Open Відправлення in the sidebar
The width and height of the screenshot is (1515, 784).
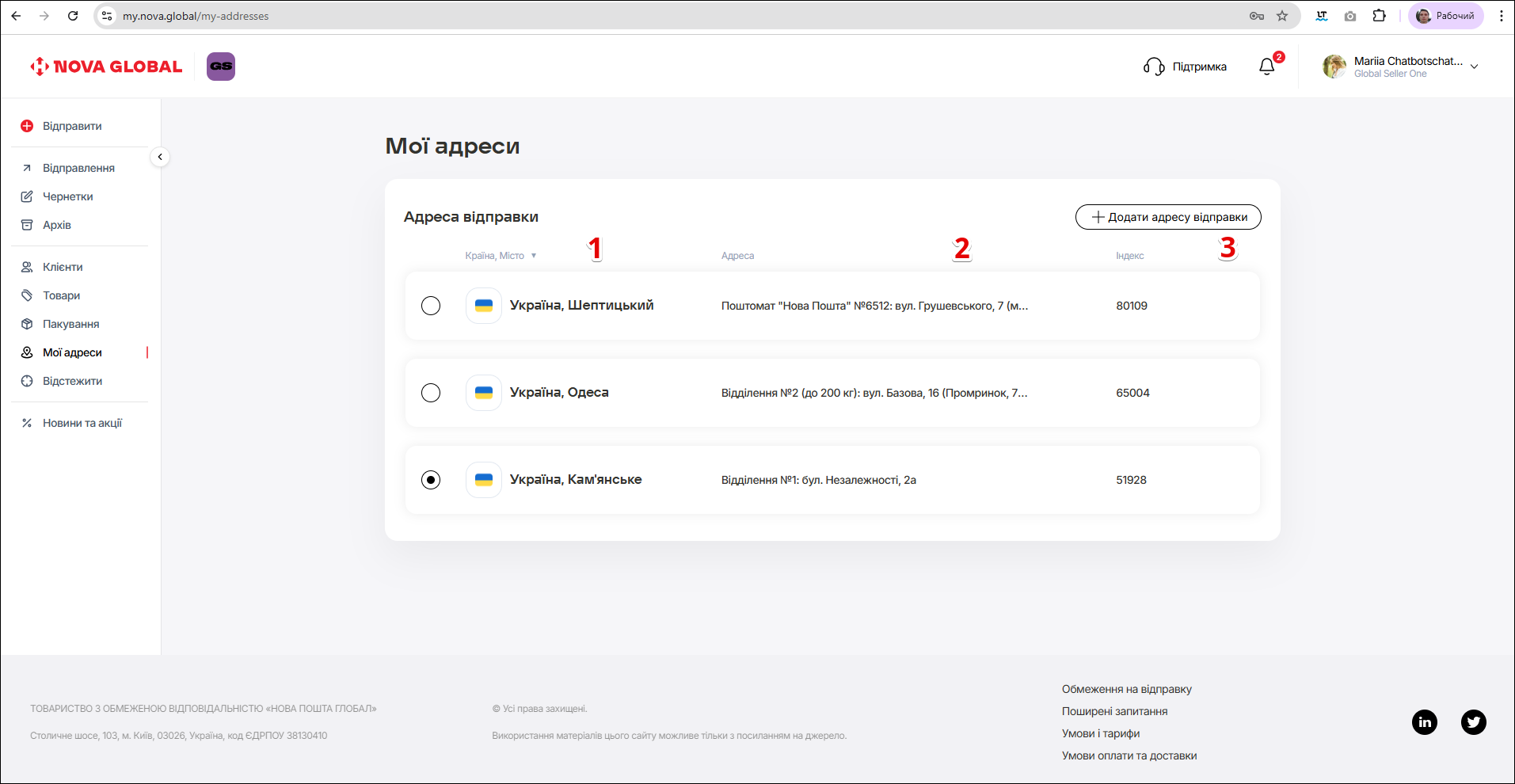pos(78,168)
